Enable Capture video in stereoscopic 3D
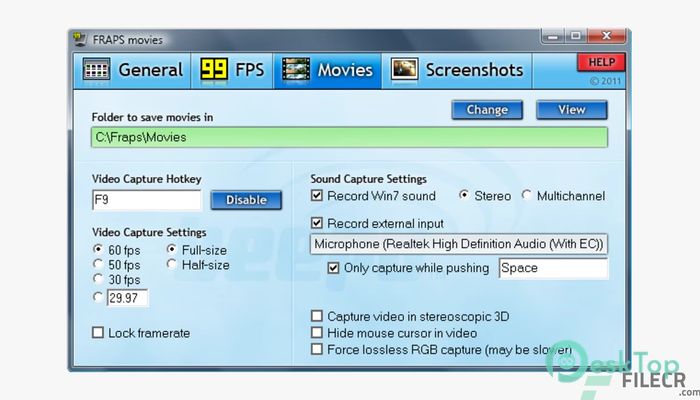Screen dimensions: 700x400 (x=317, y=316)
